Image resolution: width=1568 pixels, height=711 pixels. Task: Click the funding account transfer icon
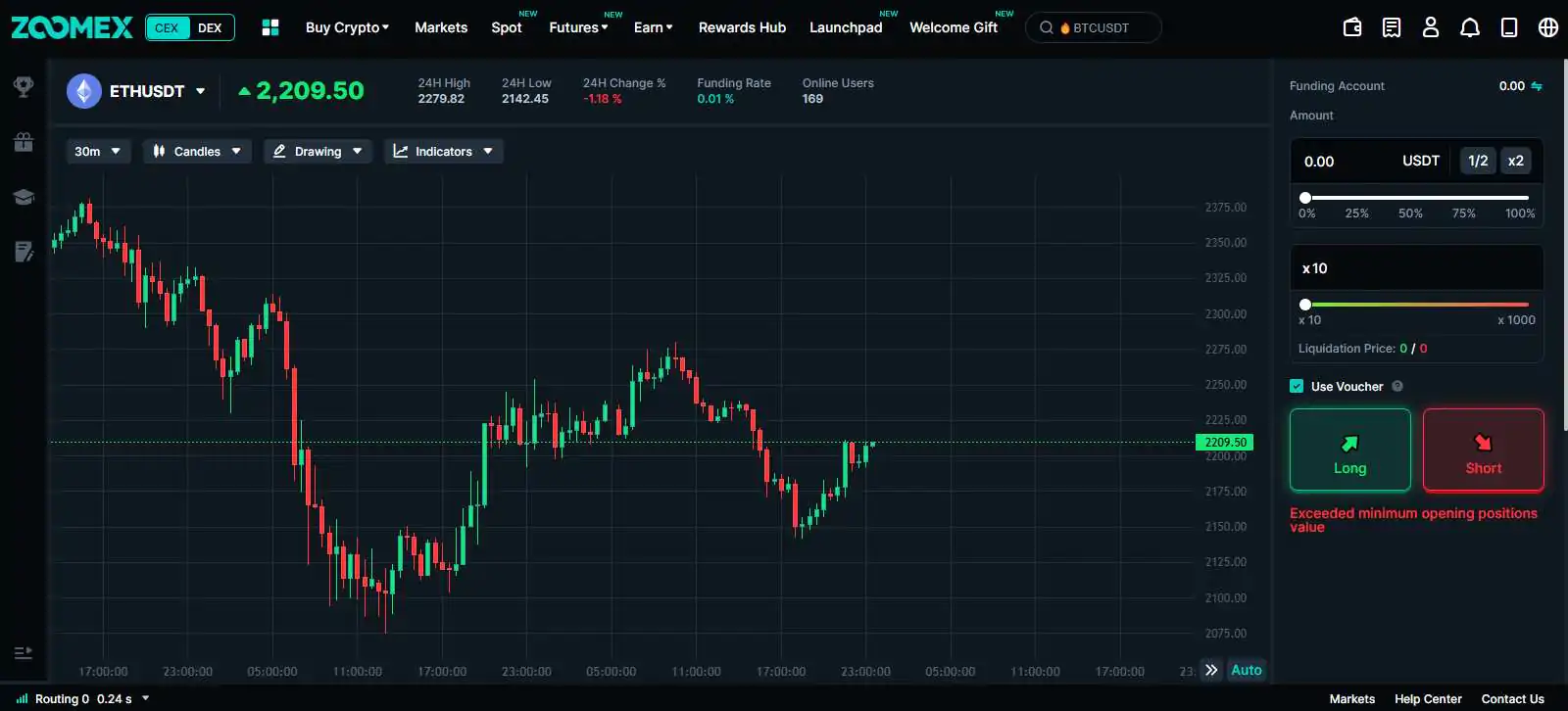click(x=1537, y=86)
